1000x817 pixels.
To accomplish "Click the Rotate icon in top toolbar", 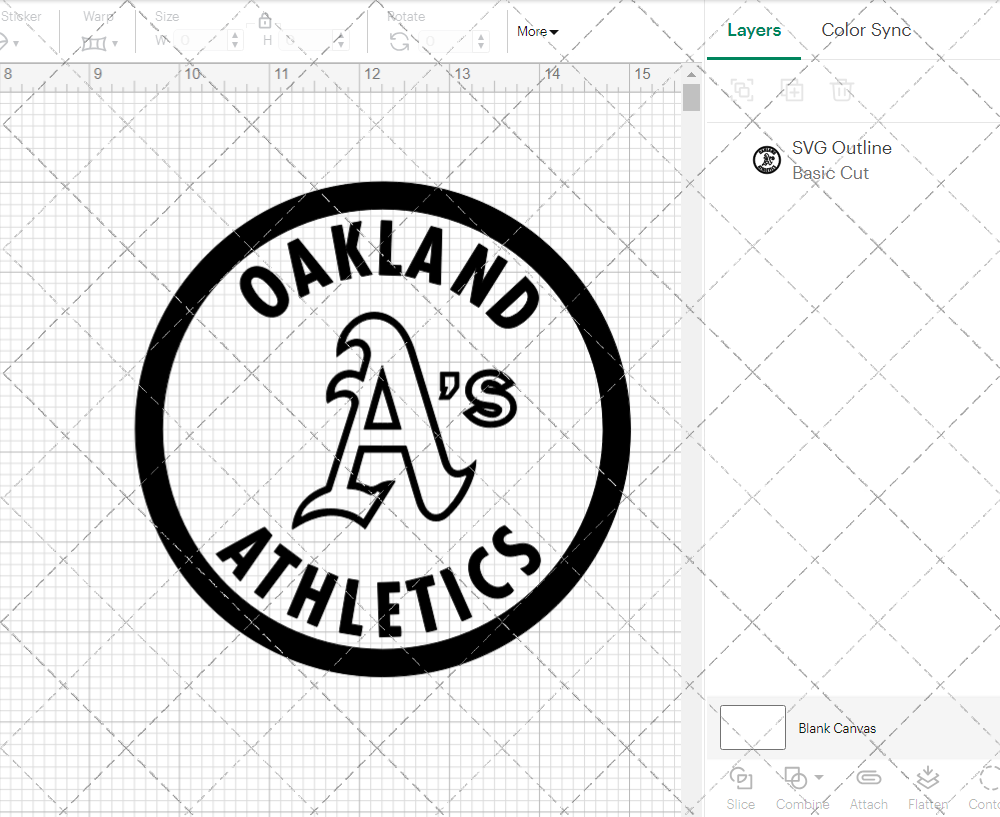I will (x=399, y=41).
